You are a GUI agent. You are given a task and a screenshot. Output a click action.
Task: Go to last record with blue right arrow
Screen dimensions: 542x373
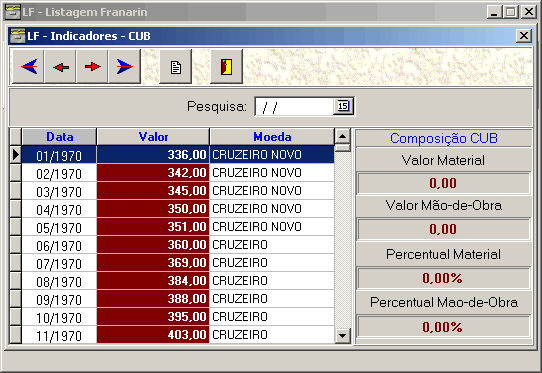point(124,66)
